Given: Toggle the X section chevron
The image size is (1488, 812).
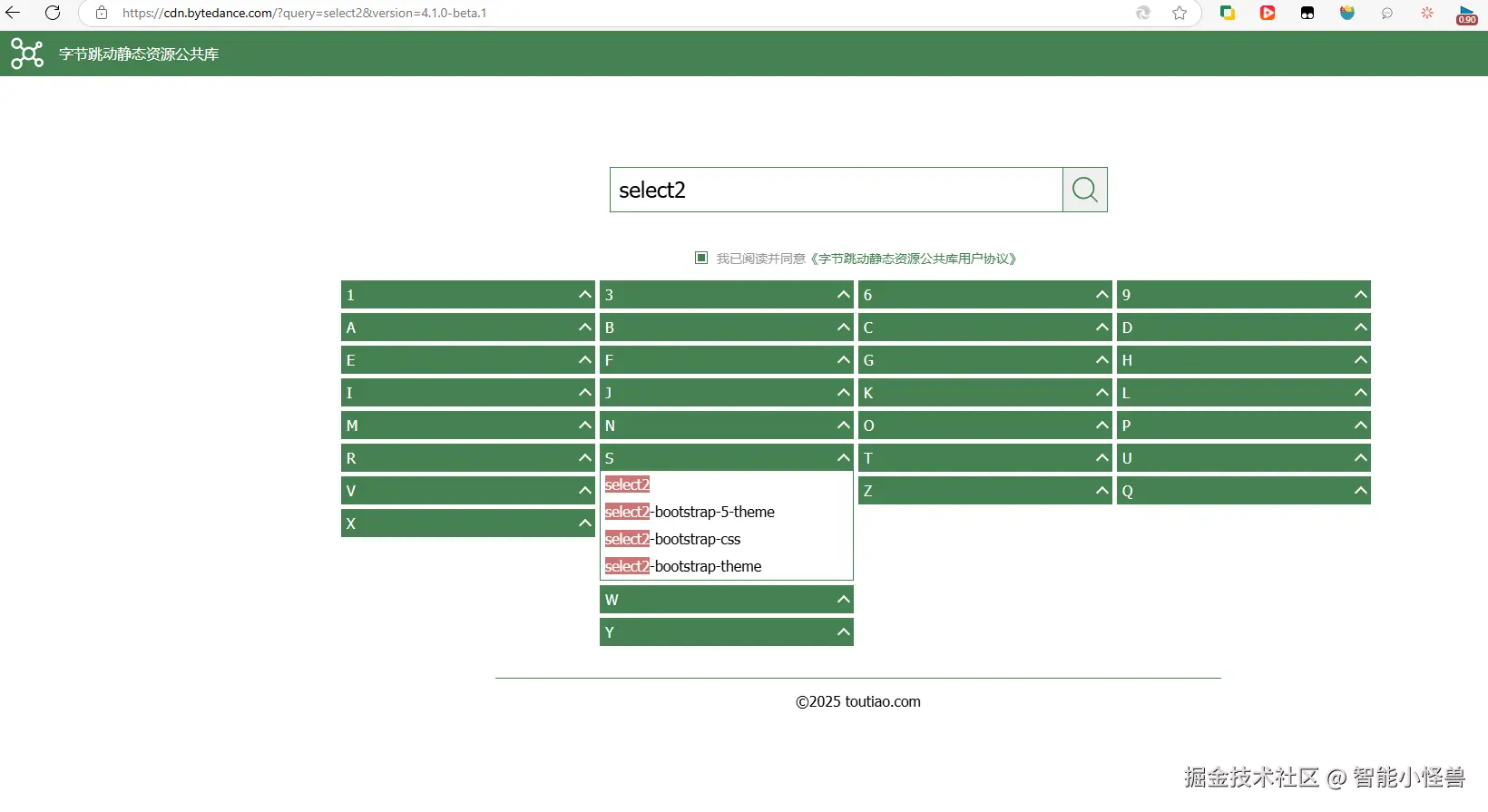Looking at the screenshot, I should (585, 523).
